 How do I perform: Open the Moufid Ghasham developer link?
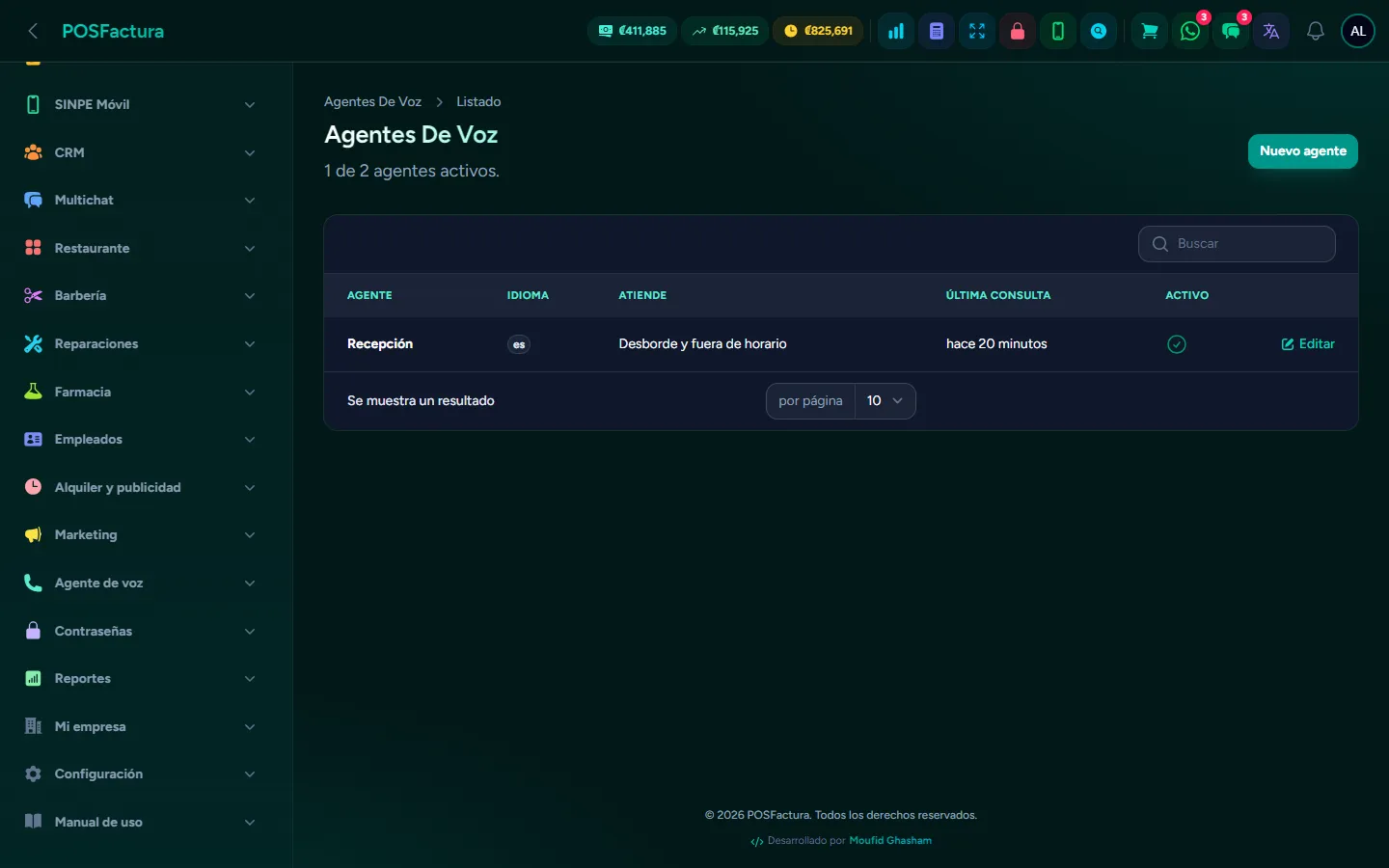pos(890,841)
